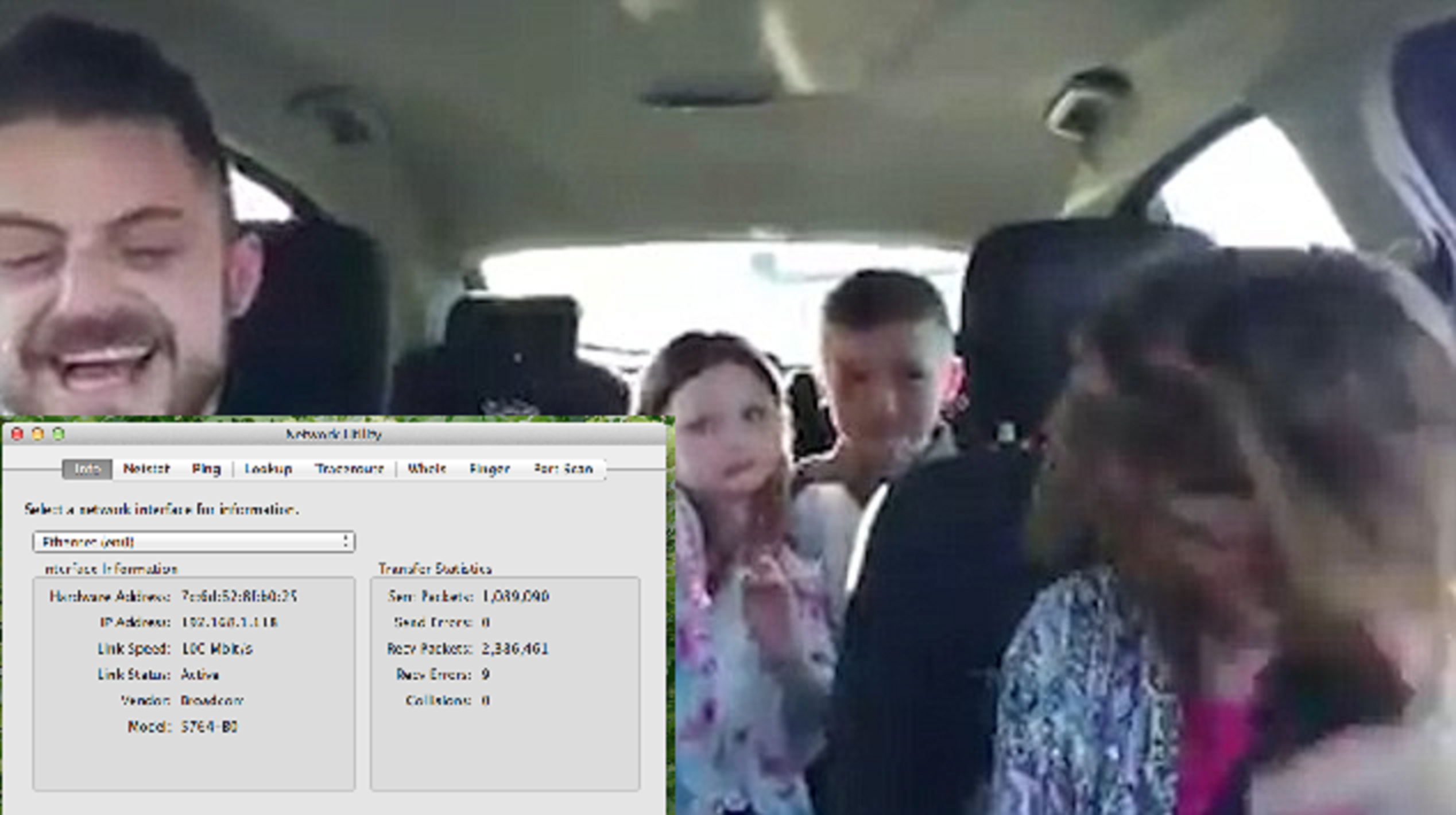This screenshot has height=815, width=1456.
Task: Open the Ping tab
Action: [206, 469]
